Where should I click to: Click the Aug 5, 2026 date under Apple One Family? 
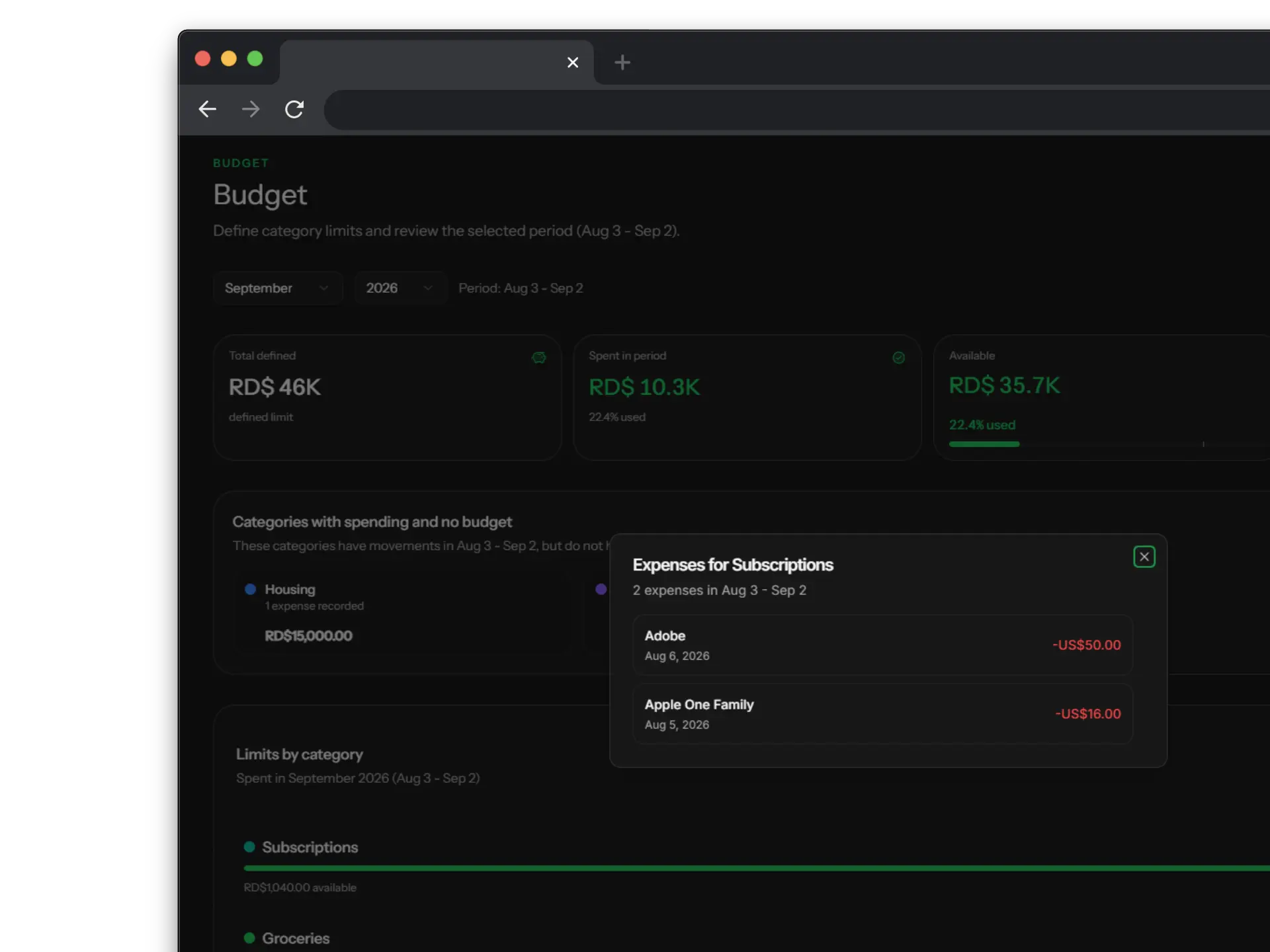coord(677,725)
